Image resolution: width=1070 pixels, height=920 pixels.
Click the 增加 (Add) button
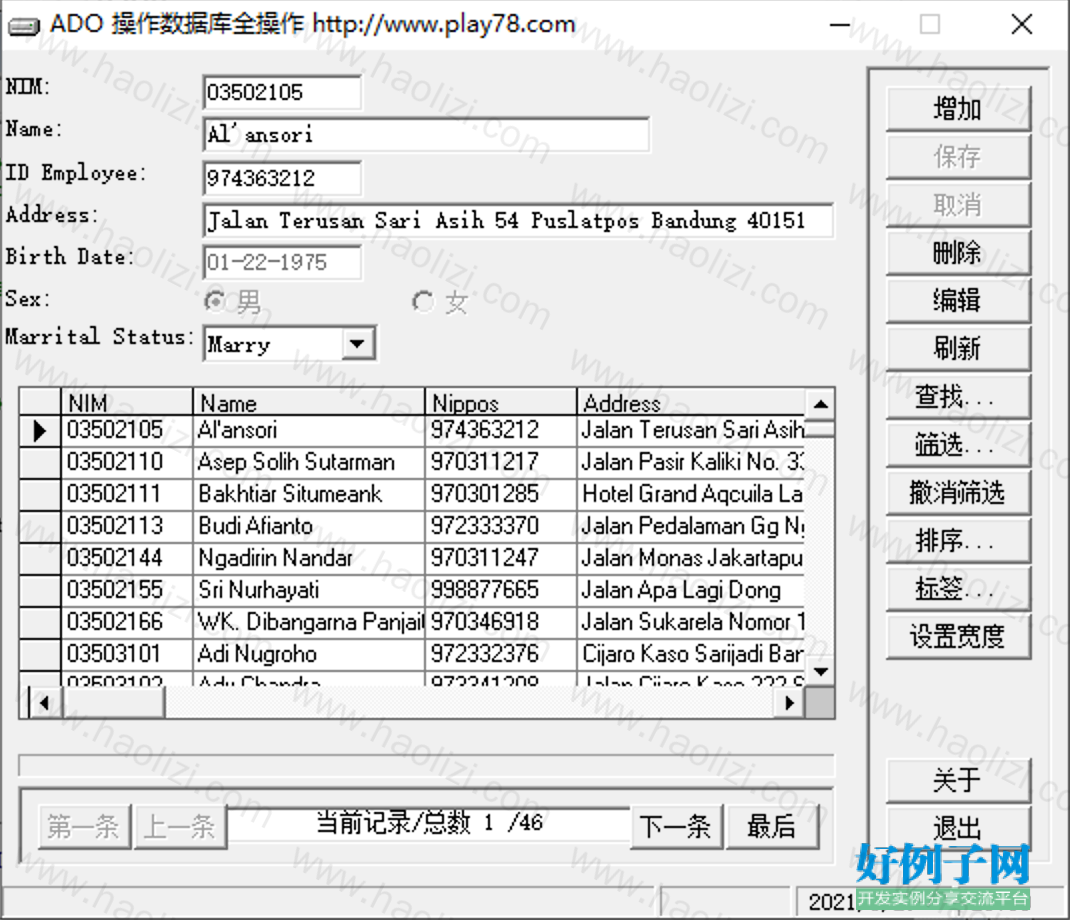coord(958,109)
